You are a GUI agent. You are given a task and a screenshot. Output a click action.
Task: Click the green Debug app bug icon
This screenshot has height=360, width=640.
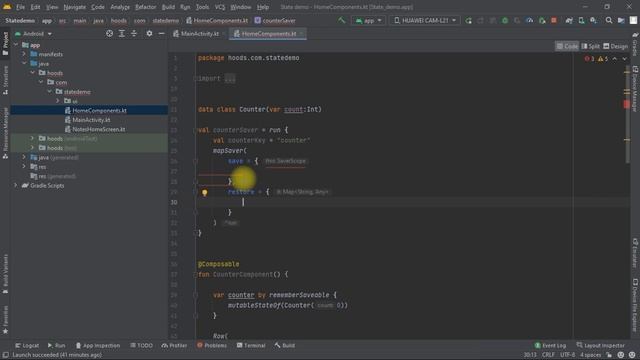[x=505, y=20]
